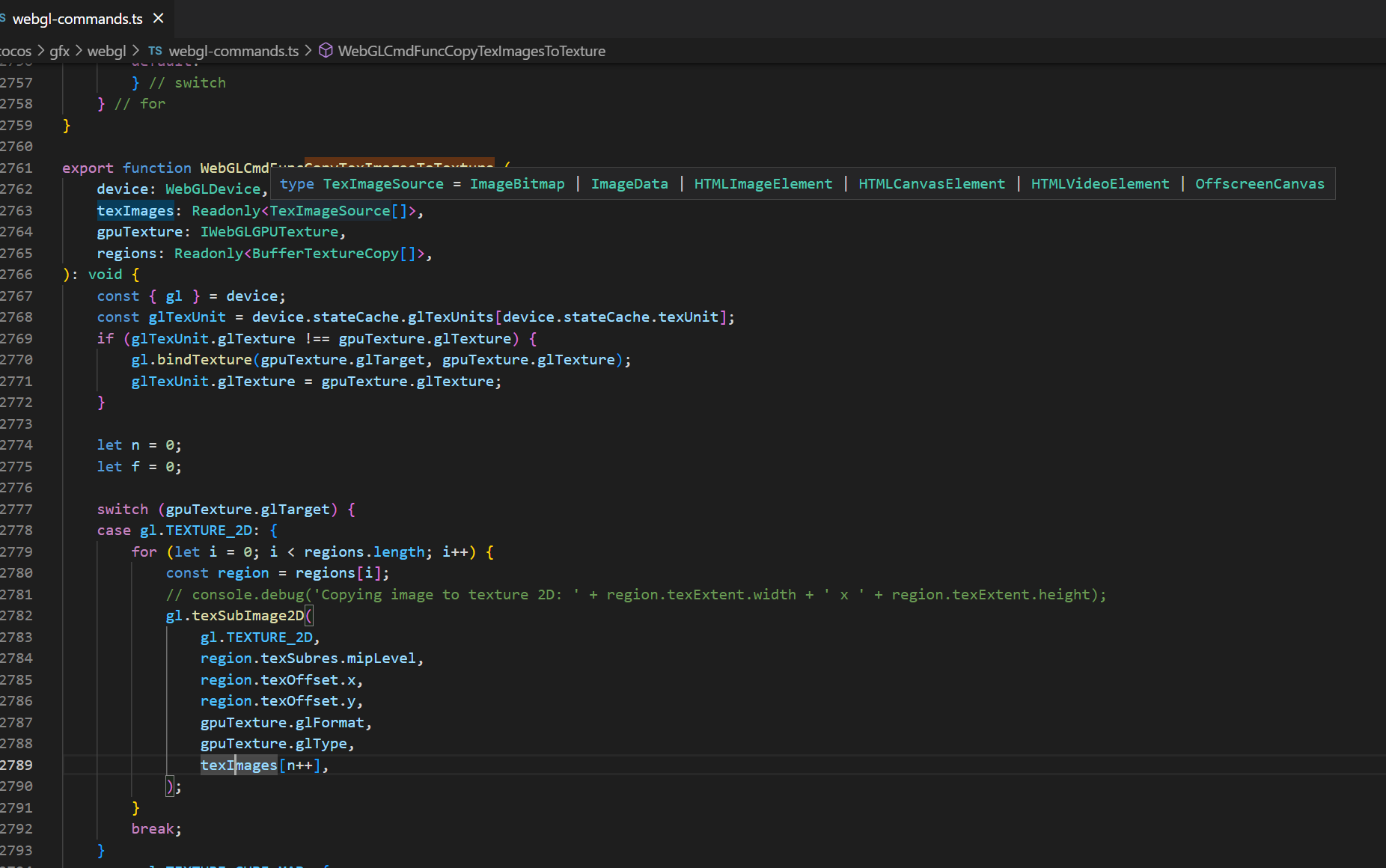Click HTMLVideoElement in the hover tooltip
Viewport: 1386px width, 868px height.
pos(1100,184)
